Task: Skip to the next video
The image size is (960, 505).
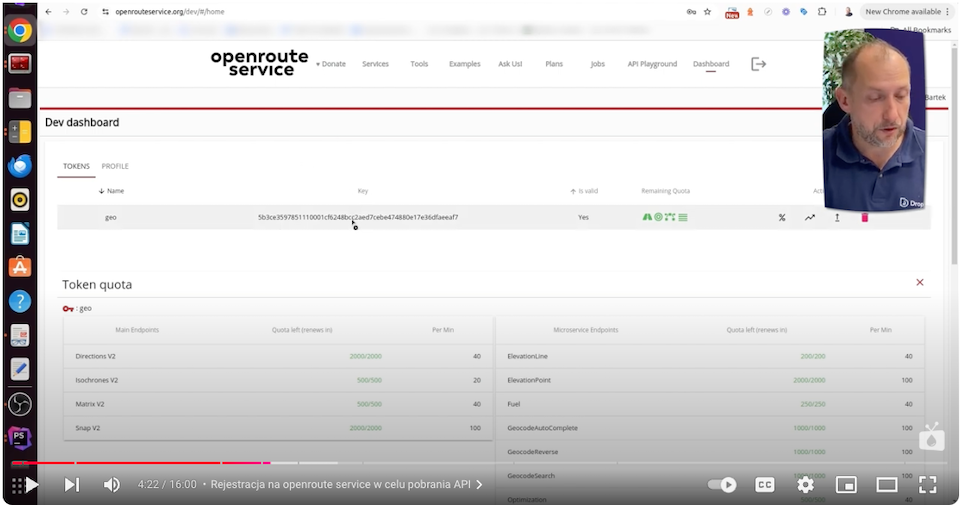Action: click(72, 485)
